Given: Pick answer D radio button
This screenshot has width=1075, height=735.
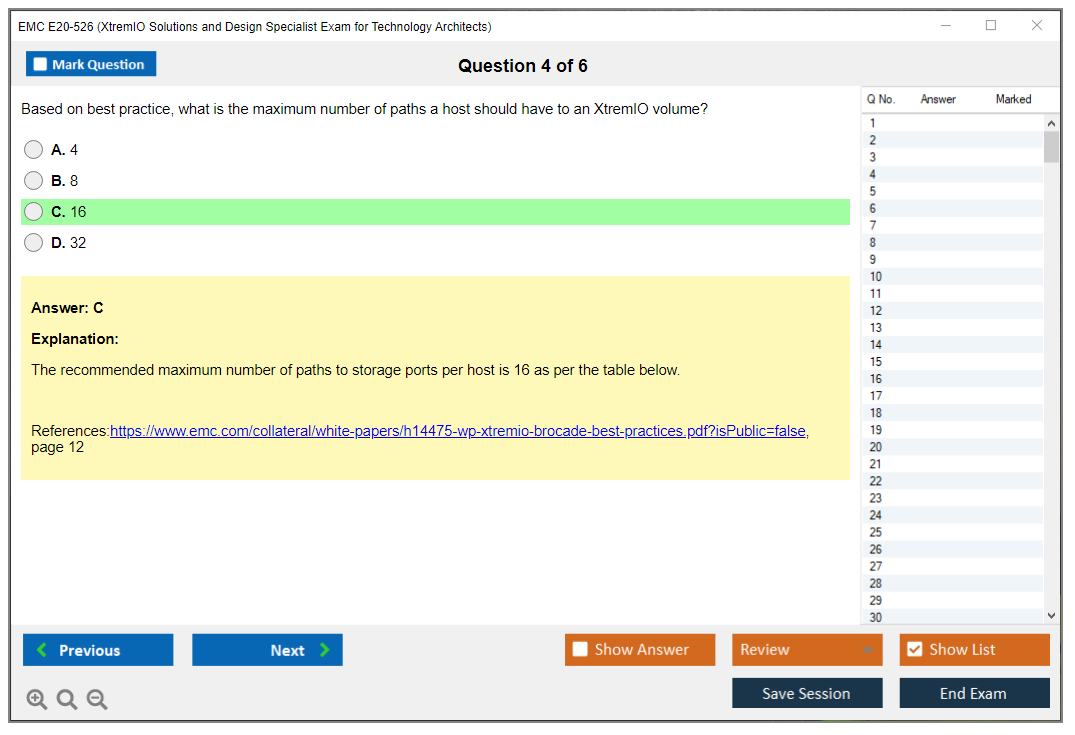Looking at the screenshot, I should [34, 243].
